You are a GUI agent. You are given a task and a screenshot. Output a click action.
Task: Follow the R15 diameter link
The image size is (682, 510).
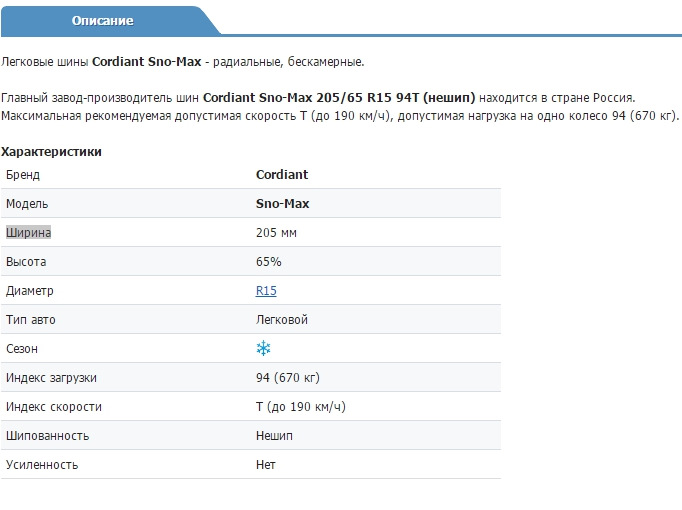pos(266,290)
